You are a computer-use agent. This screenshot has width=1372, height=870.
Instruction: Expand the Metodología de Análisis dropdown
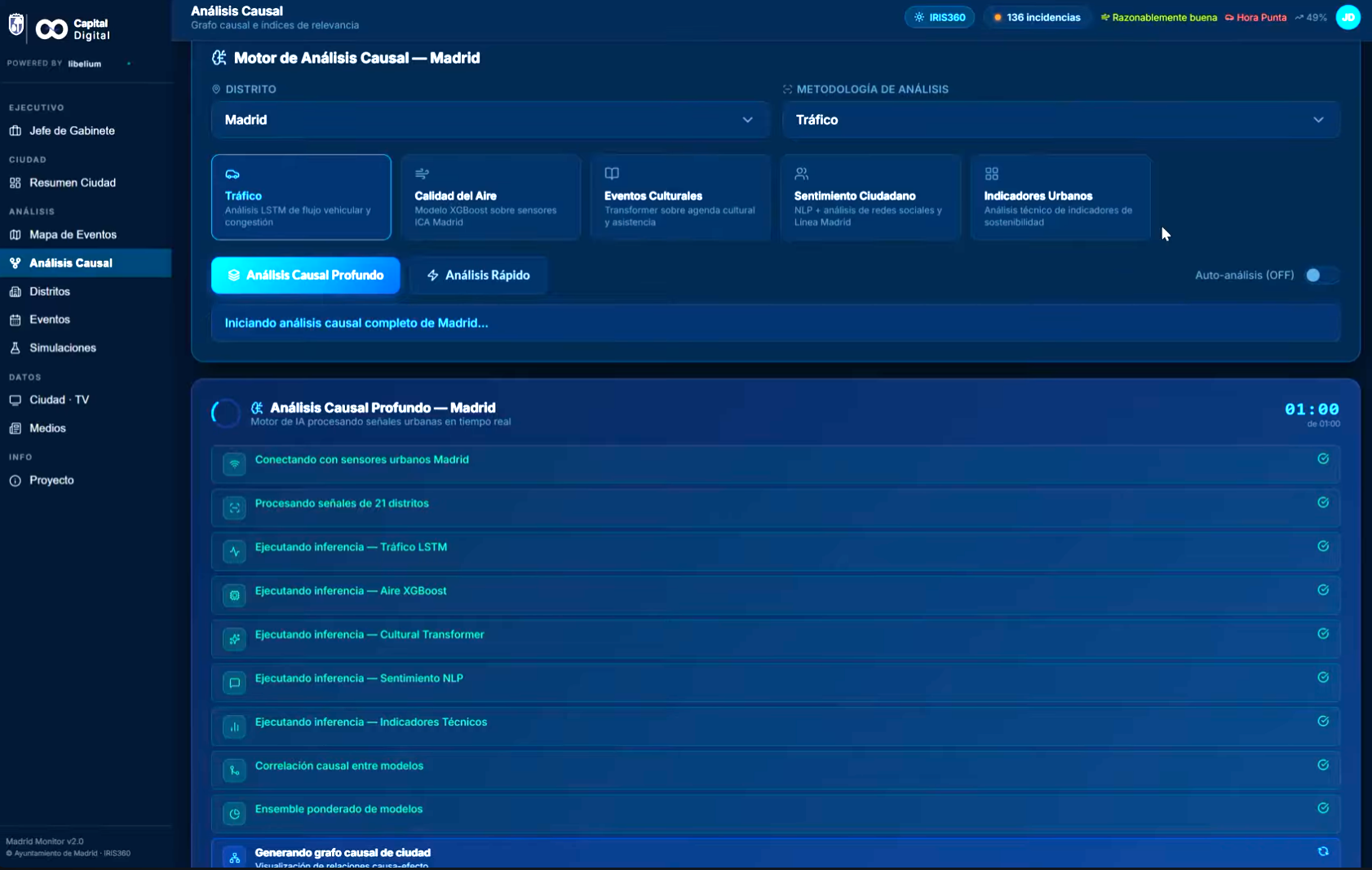pos(1060,120)
